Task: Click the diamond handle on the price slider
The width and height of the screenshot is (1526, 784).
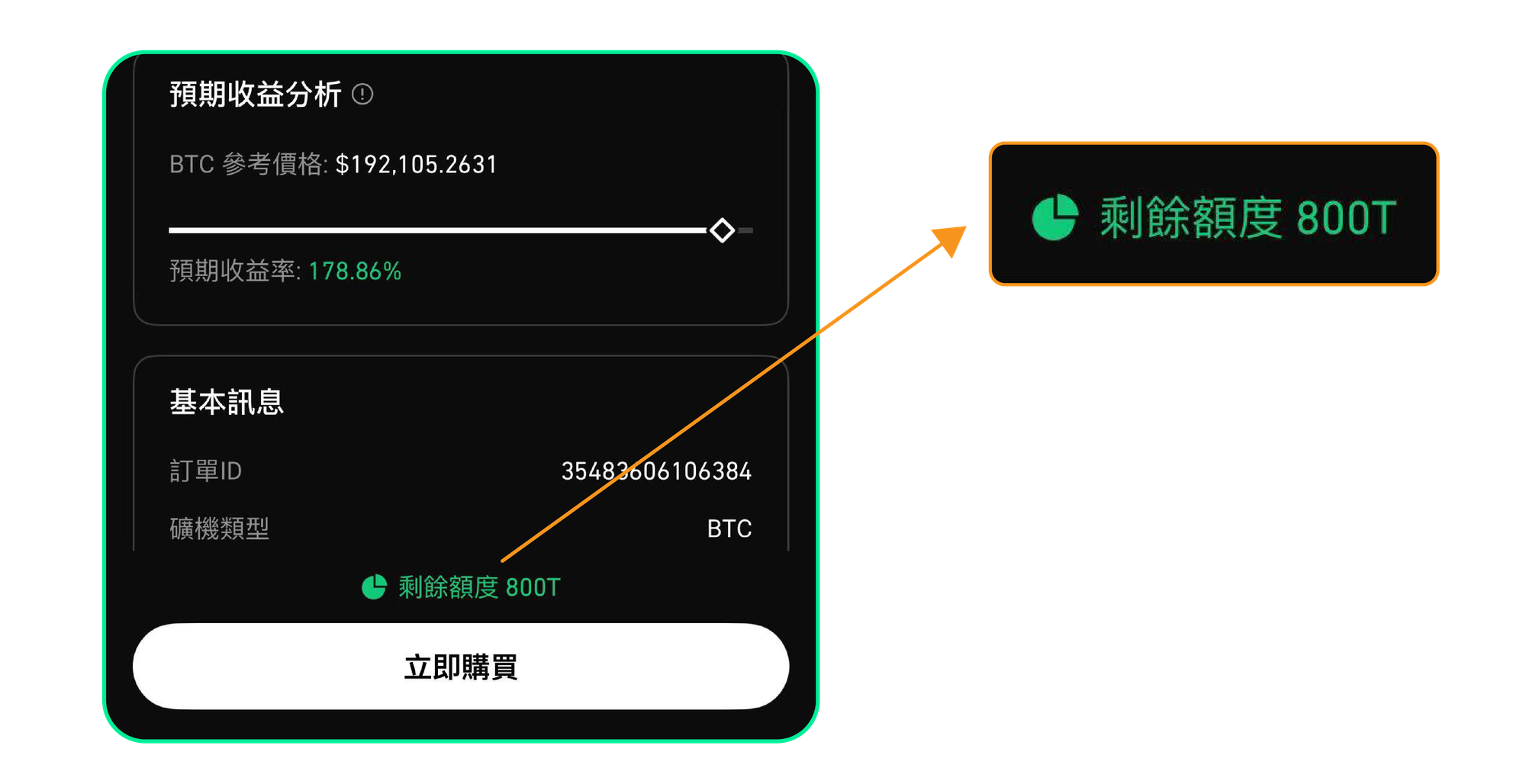Action: click(722, 230)
